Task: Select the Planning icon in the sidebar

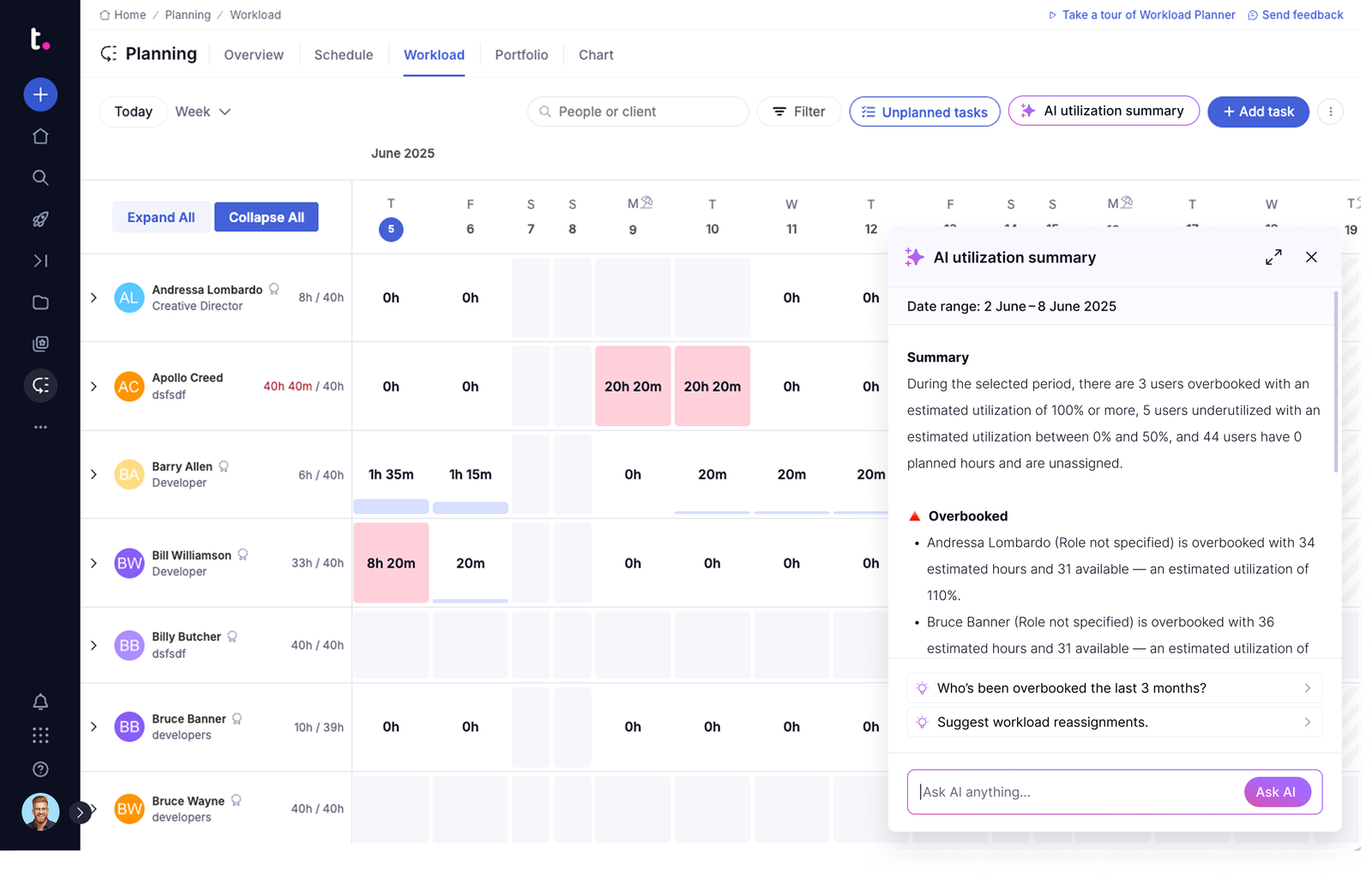Action: 40,386
